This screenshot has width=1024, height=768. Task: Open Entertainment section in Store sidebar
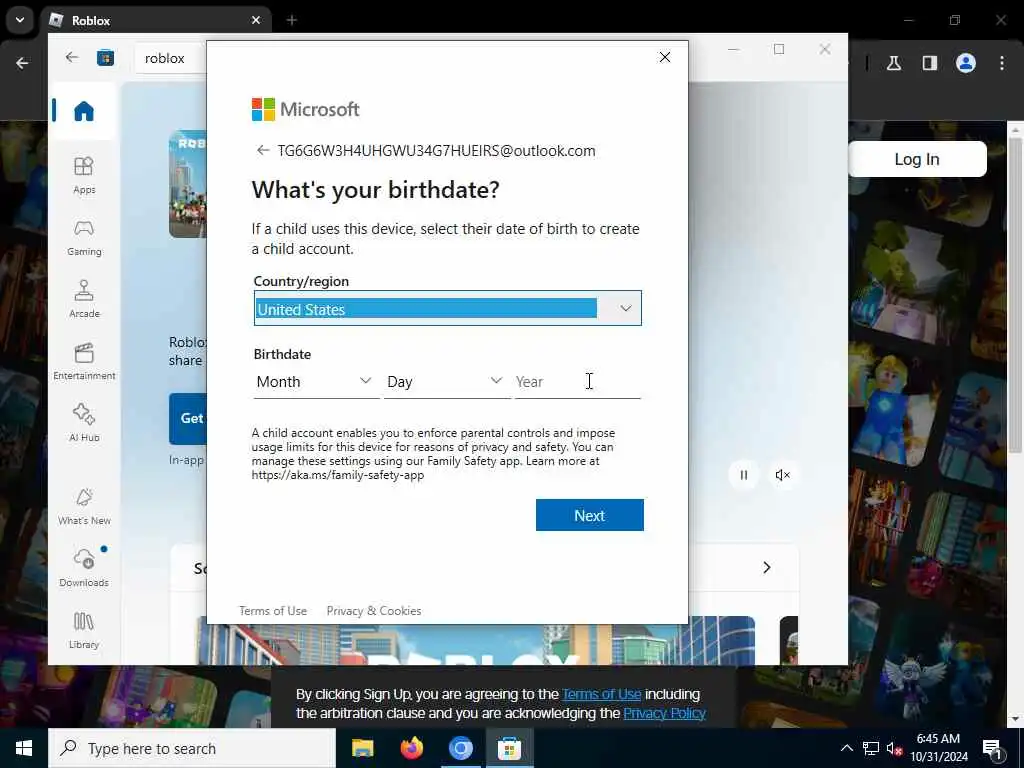84,362
